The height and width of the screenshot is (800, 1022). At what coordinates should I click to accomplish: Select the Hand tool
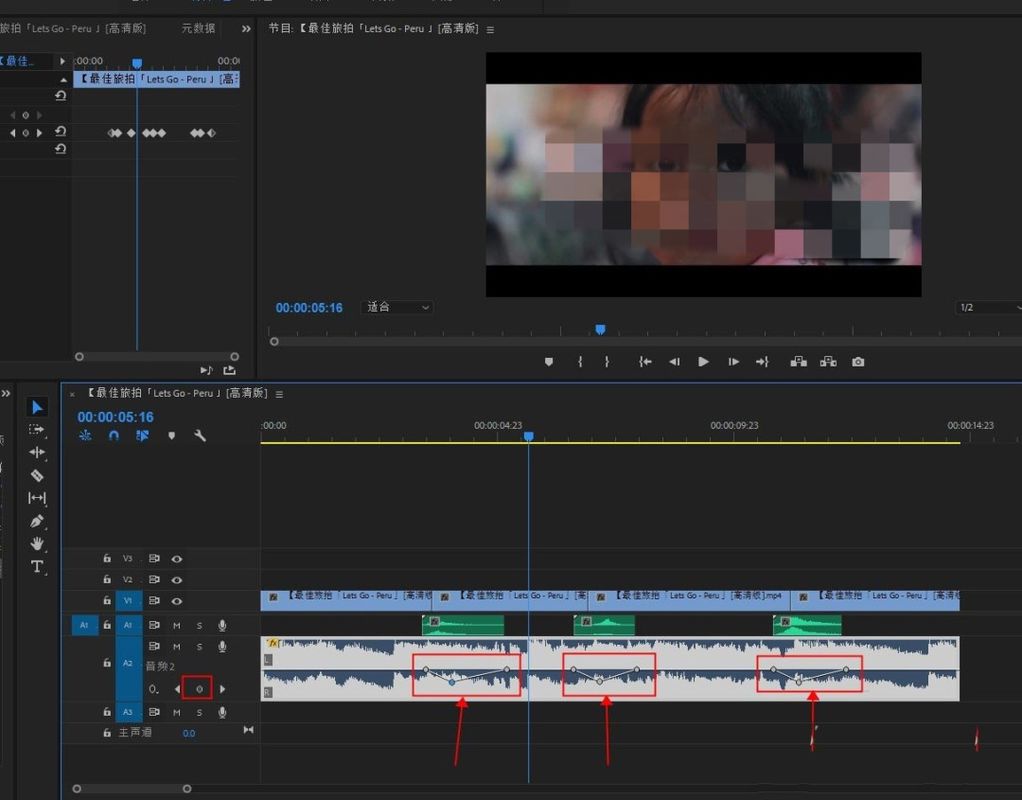click(37, 544)
